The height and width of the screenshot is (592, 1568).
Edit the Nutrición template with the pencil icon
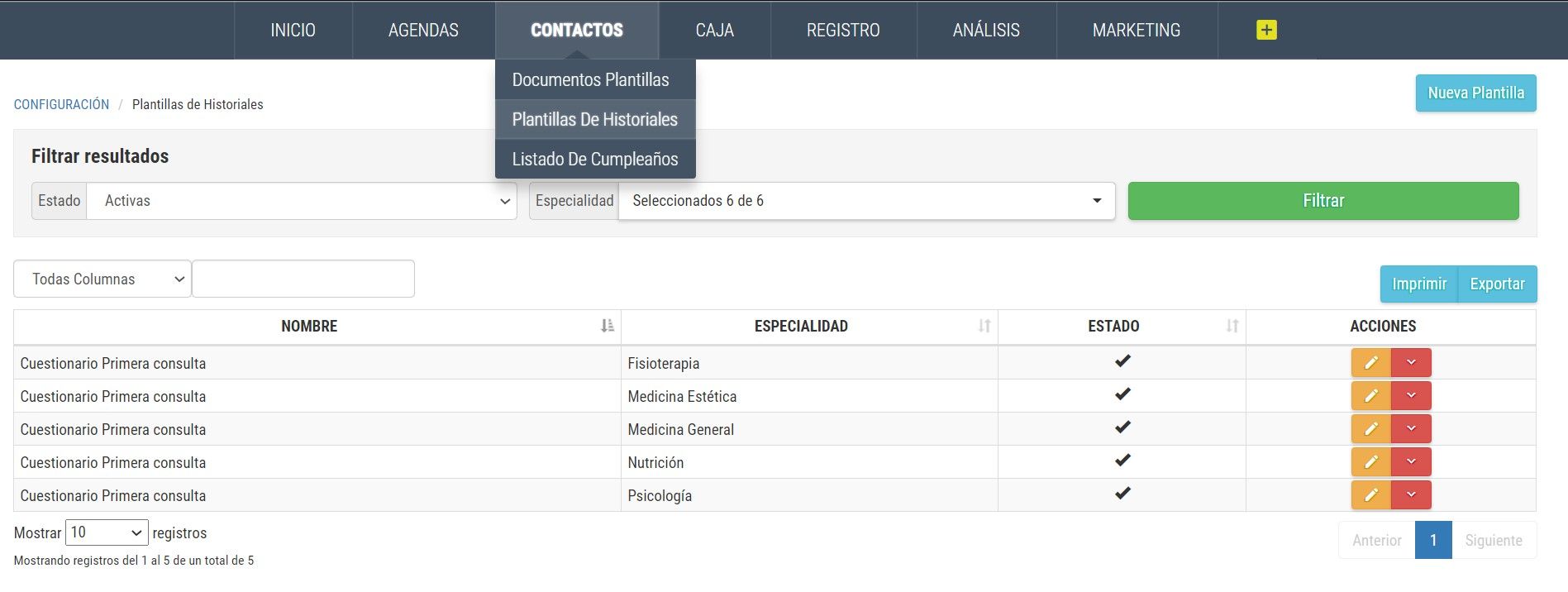1370,462
